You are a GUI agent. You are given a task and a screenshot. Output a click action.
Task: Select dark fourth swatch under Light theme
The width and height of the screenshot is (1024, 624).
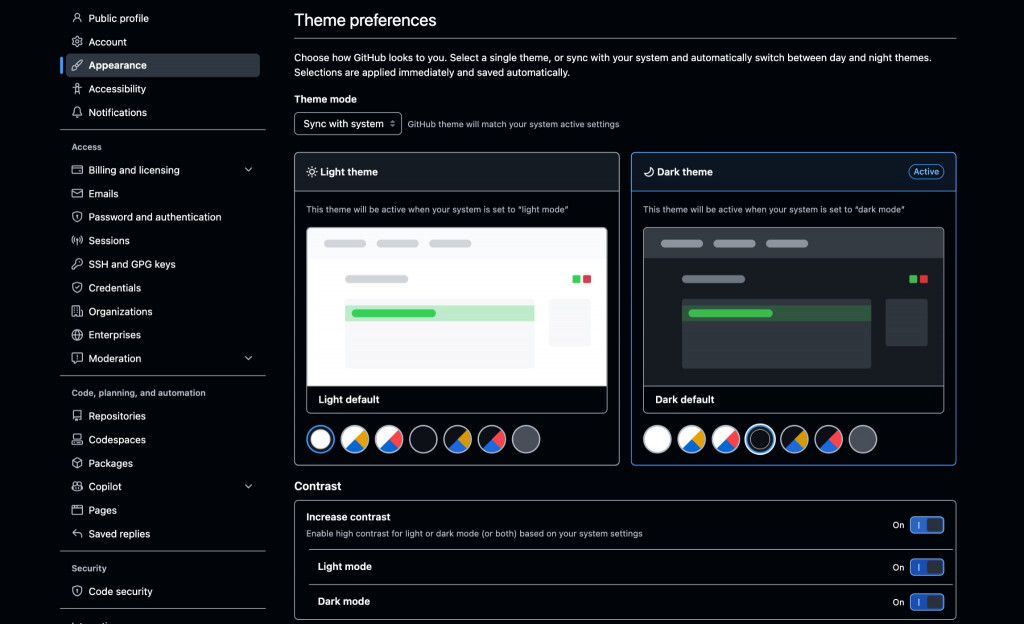tap(423, 439)
